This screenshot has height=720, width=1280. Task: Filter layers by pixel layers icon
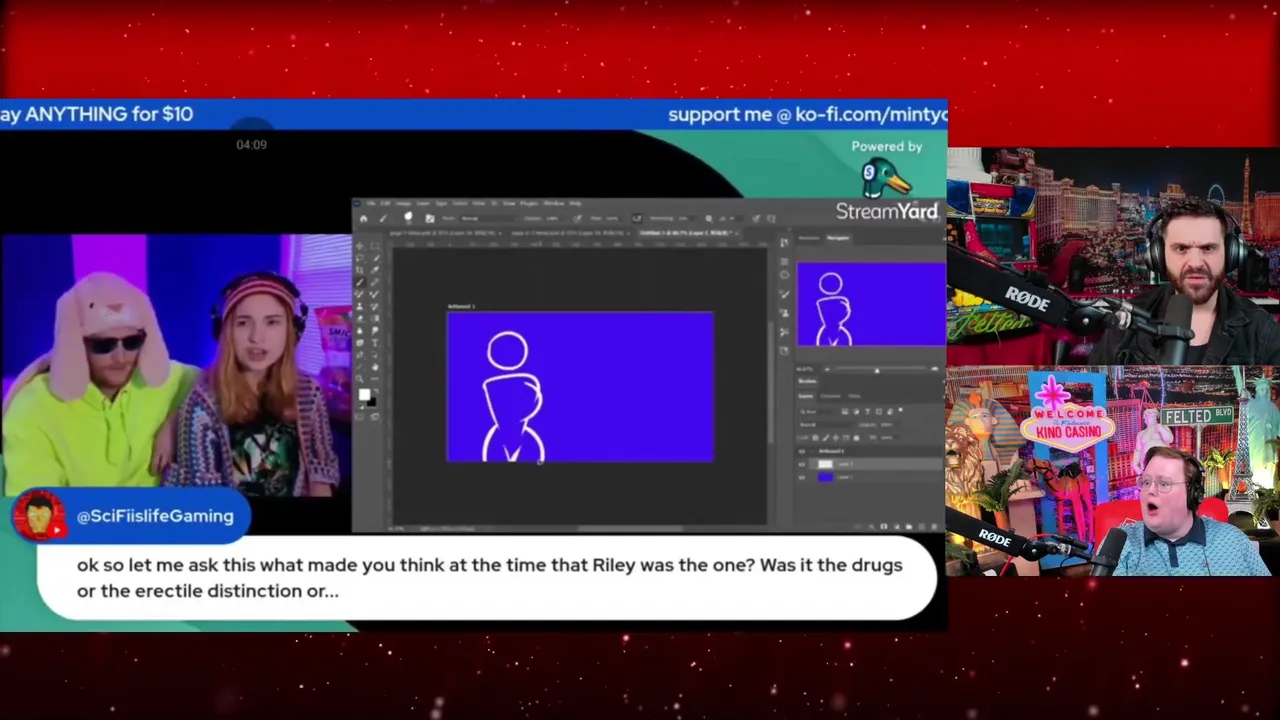[x=845, y=411]
